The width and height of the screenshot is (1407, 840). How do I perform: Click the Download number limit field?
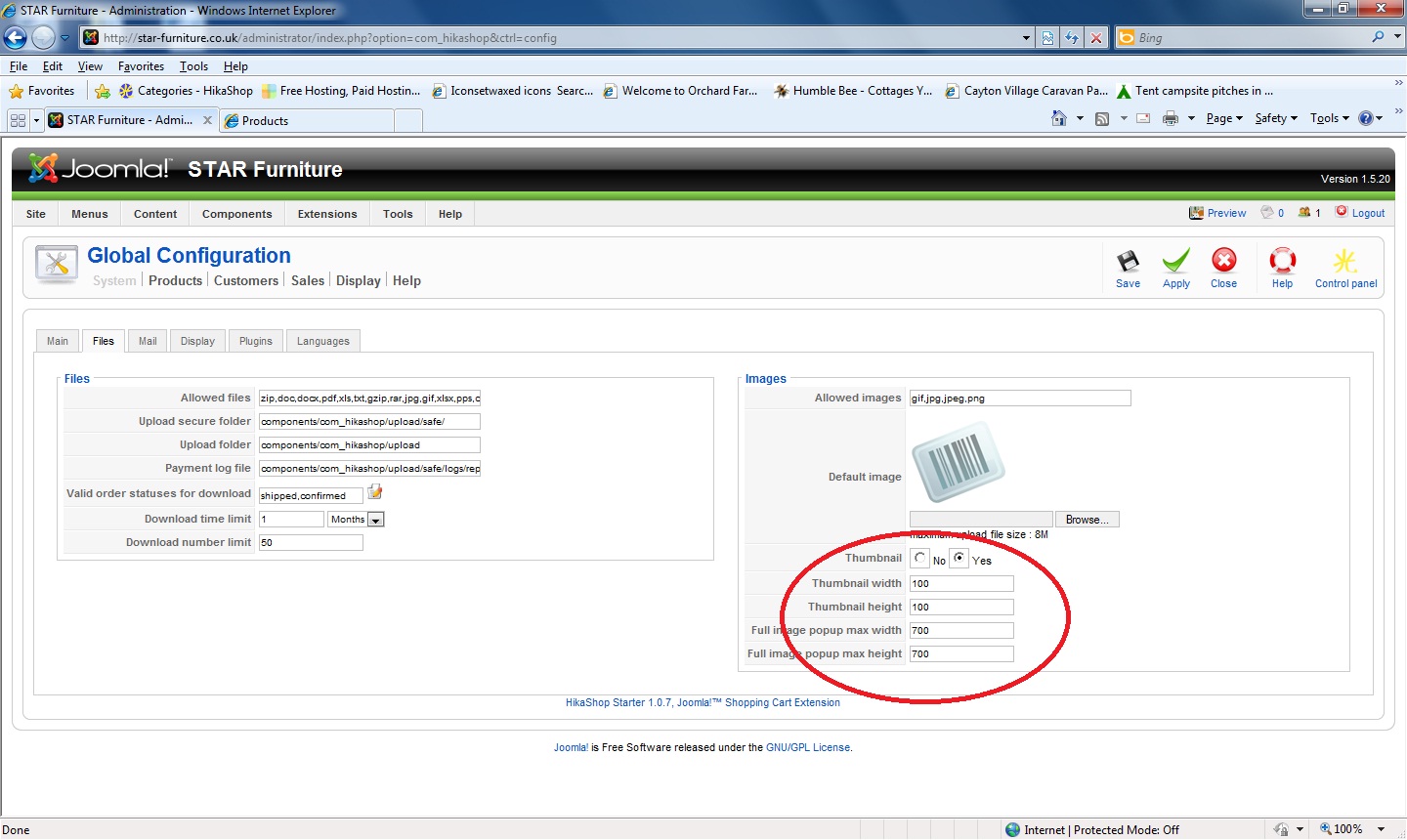(311, 542)
